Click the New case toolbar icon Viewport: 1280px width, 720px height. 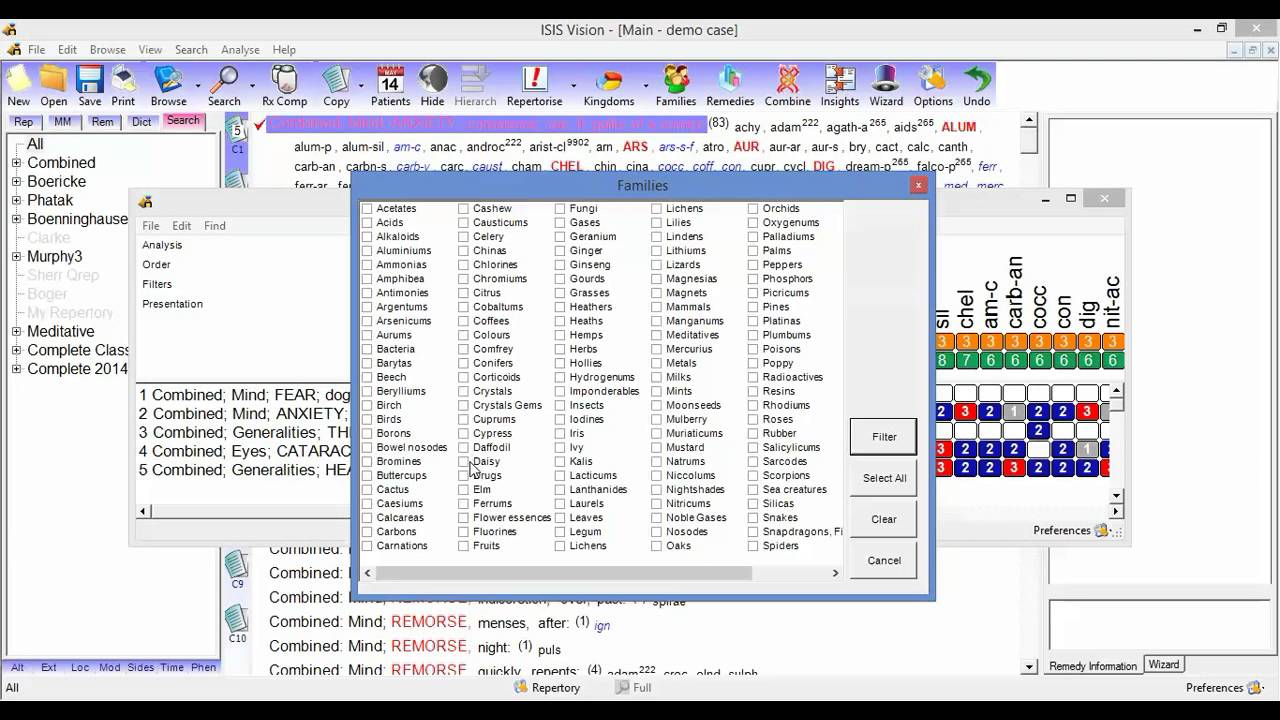18,86
